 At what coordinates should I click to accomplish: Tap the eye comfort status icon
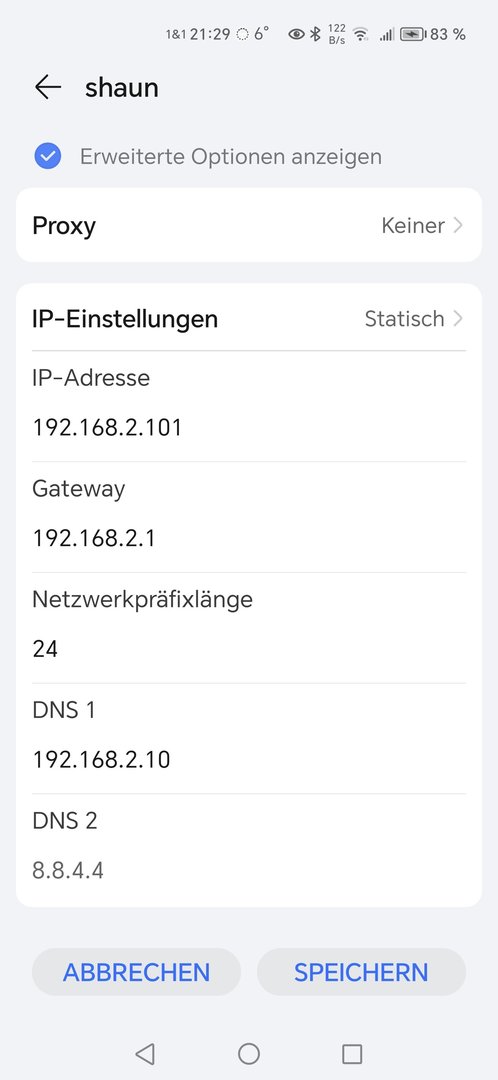coord(296,34)
